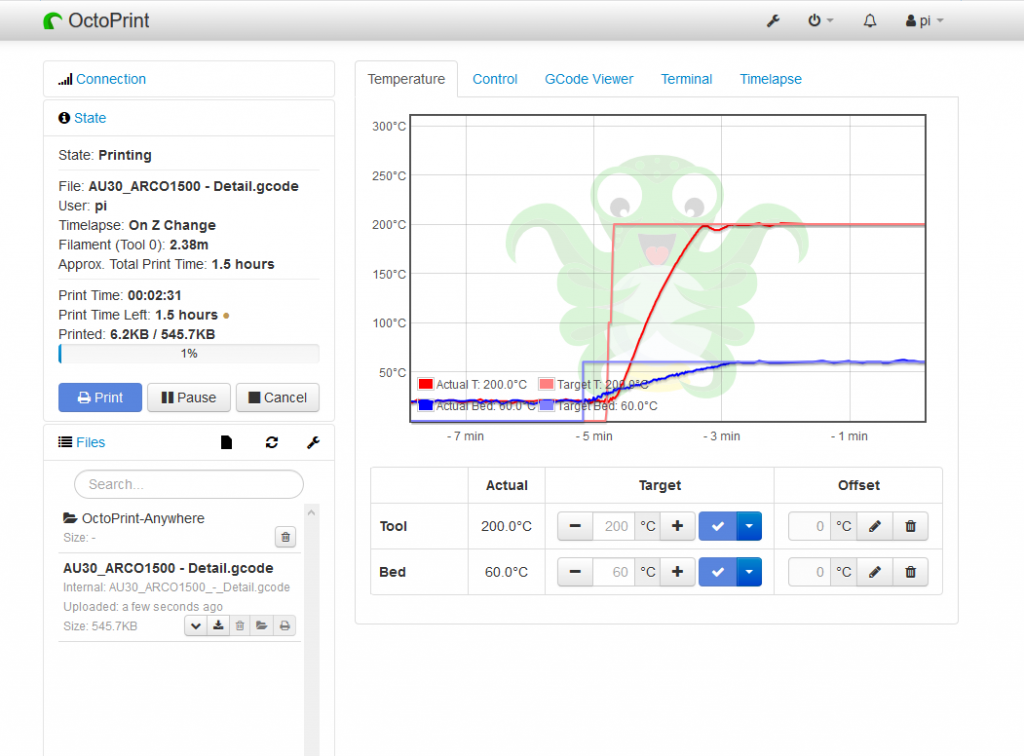Edit the Tool target temperature field
Screen dimensions: 1024x756
pyautogui.click(x=614, y=526)
